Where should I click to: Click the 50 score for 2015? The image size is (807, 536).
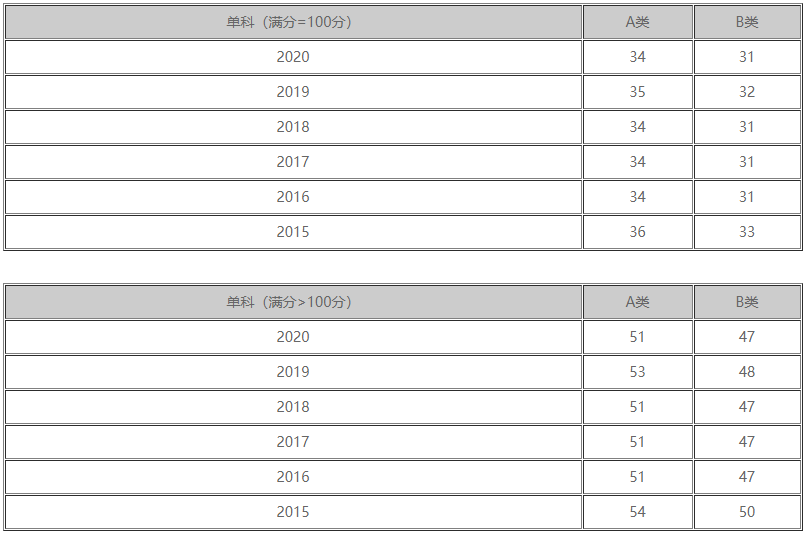click(x=747, y=512)
